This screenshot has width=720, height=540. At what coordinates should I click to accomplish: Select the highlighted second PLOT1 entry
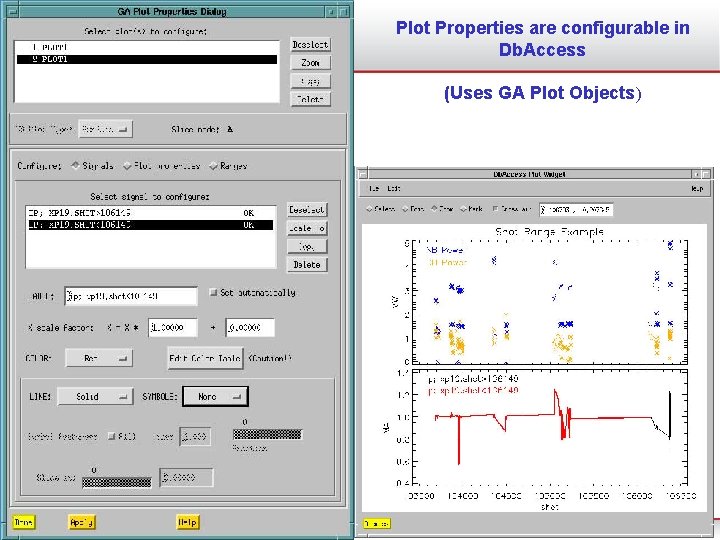(147, 59)
